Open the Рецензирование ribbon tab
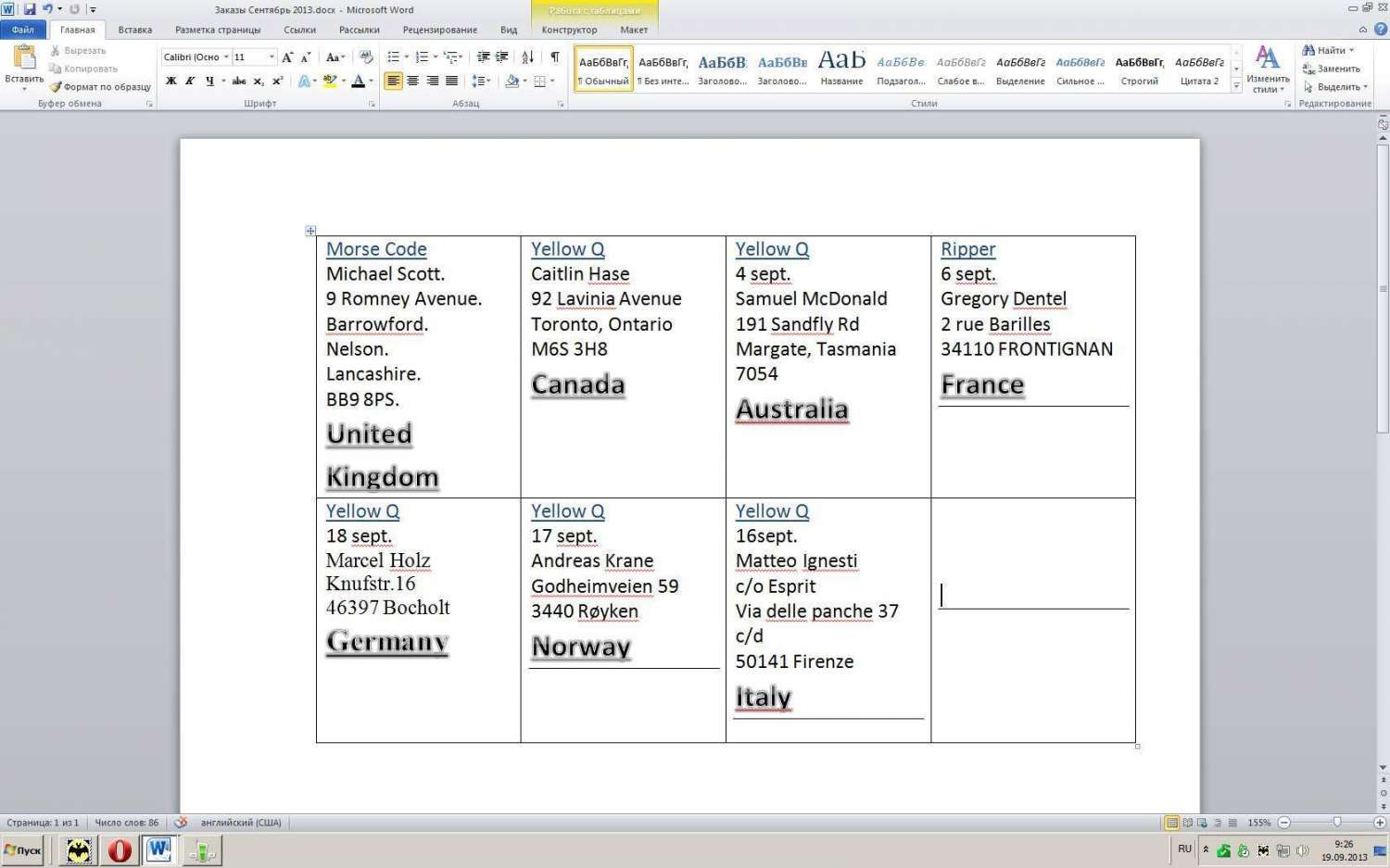The width and height of the screenshot is (1390, 868). [x=439, y=30]
